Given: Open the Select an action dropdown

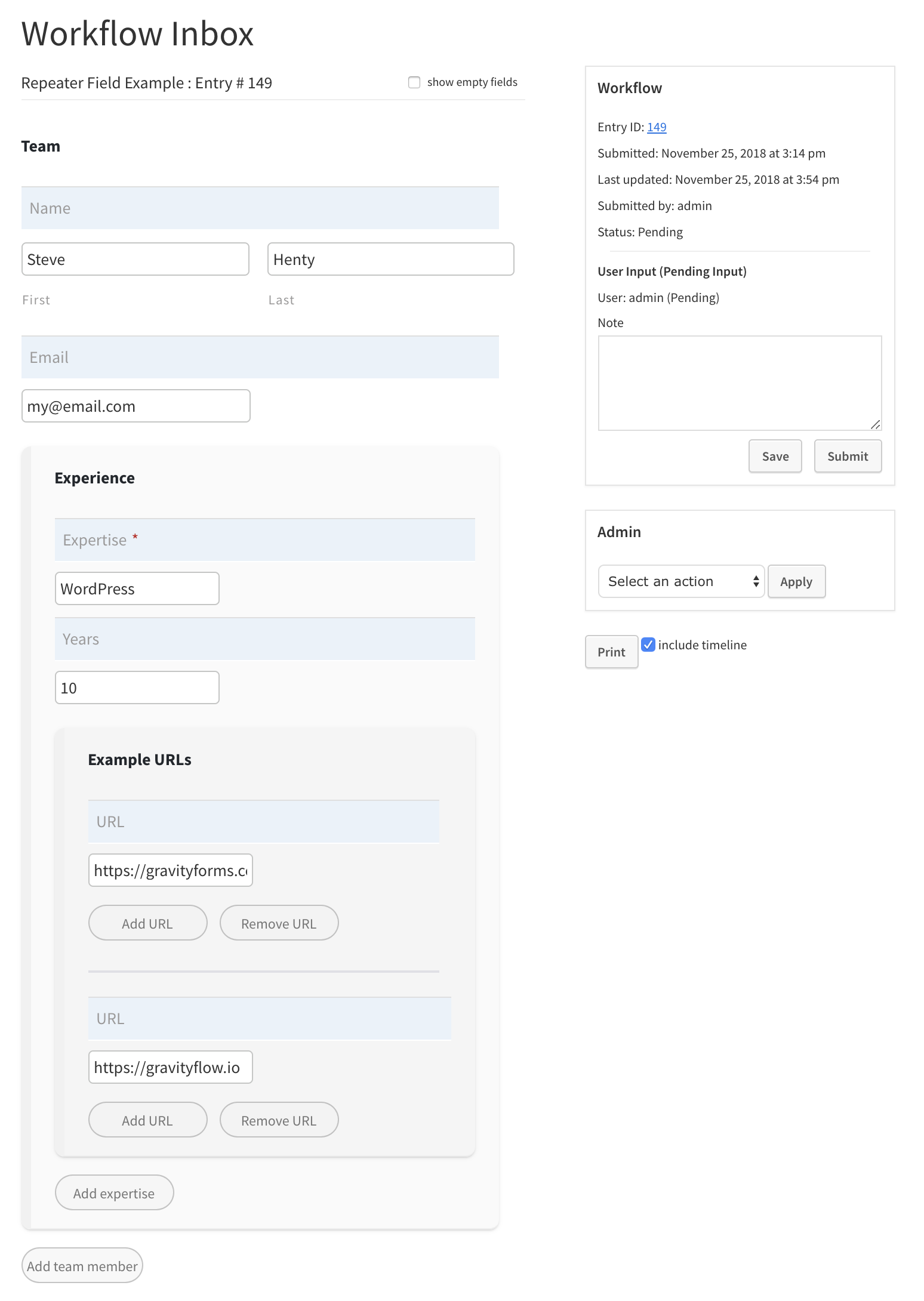Looking at the screenshot, I should [x=681, y=581].
